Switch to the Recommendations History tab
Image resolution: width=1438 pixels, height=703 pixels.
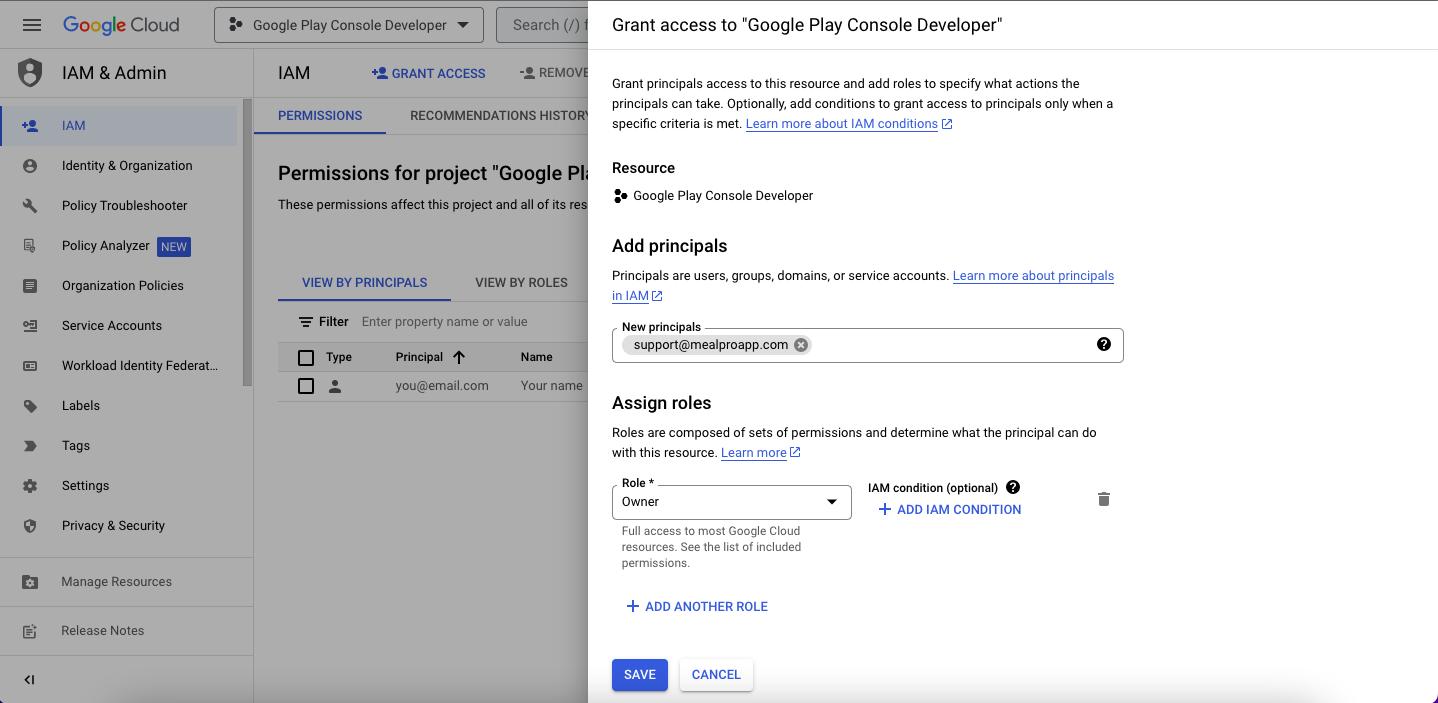[x=499, y=115]
